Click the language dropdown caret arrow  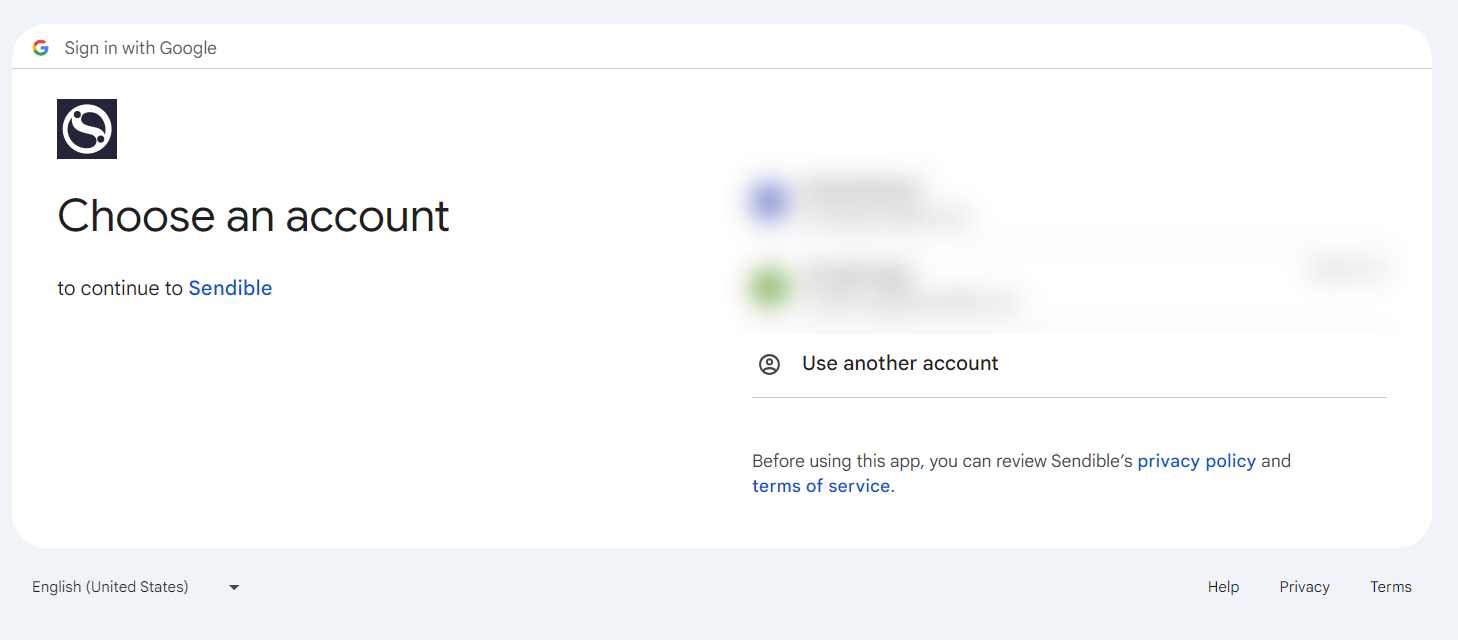234,587
